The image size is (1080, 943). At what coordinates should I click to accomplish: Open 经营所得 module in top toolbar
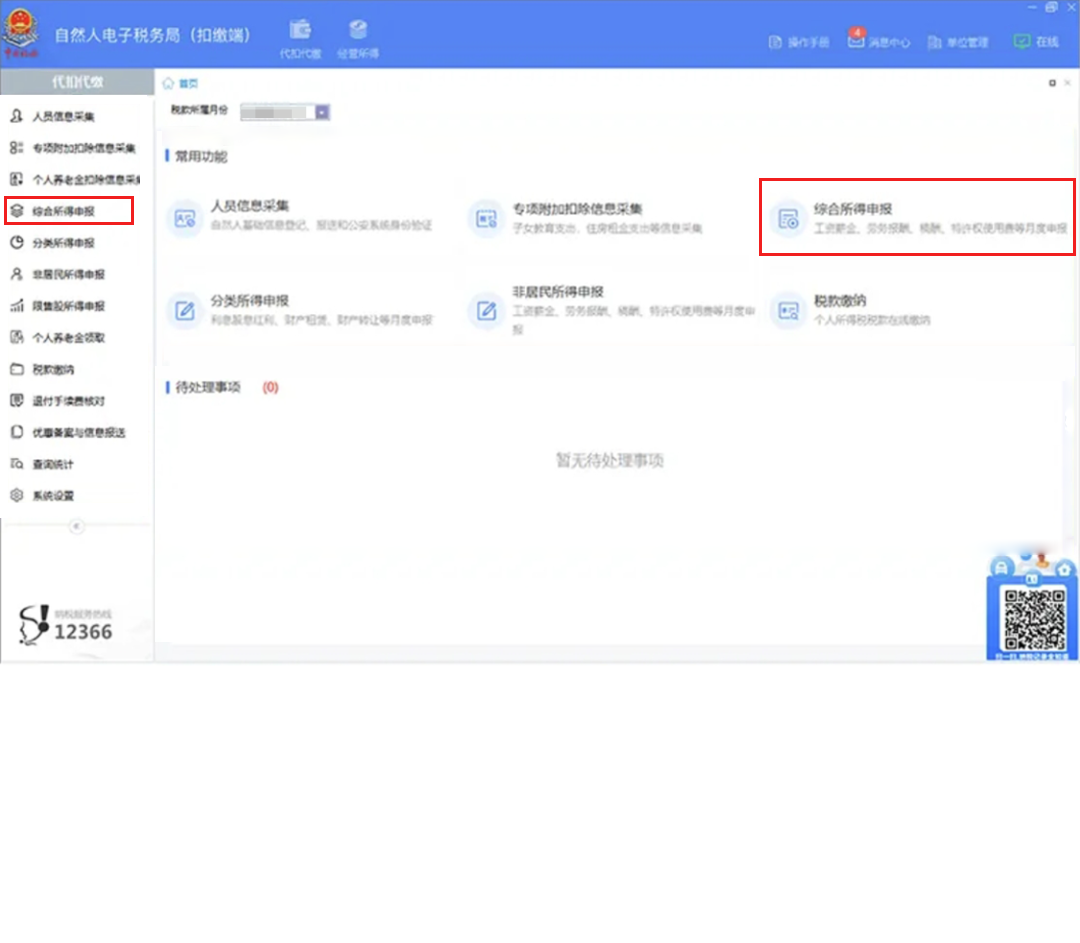358,38
